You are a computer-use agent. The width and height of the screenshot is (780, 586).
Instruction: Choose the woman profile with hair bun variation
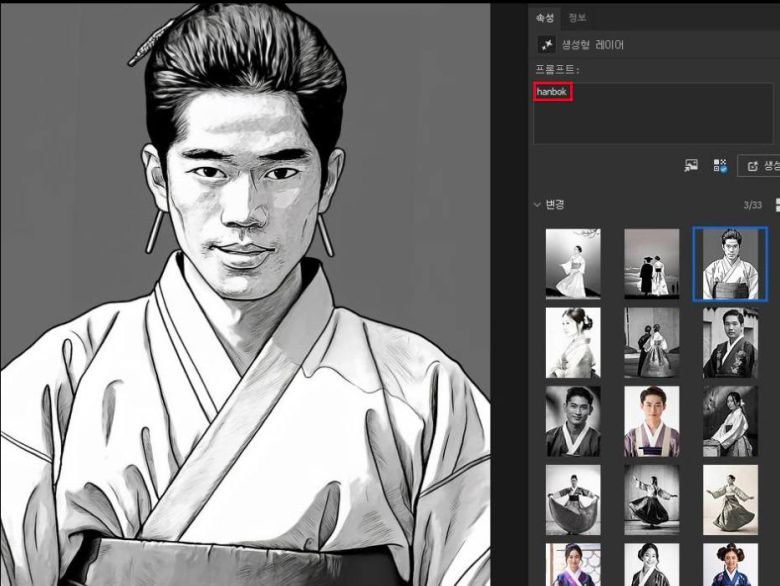click(x=573, y=342)
